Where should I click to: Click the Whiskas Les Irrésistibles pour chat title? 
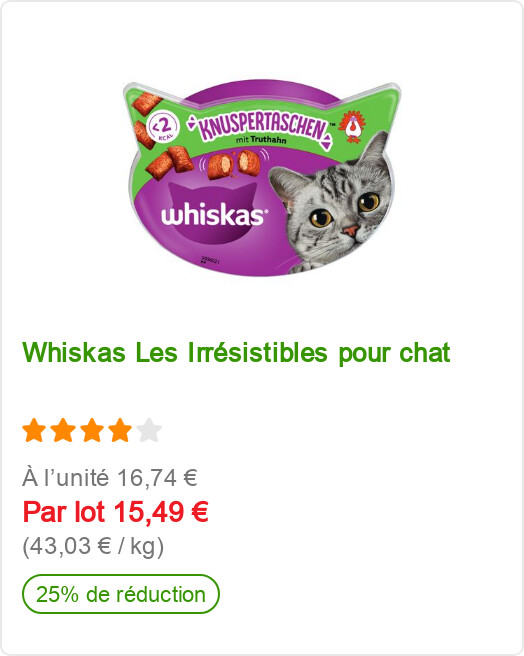point(236,353)
